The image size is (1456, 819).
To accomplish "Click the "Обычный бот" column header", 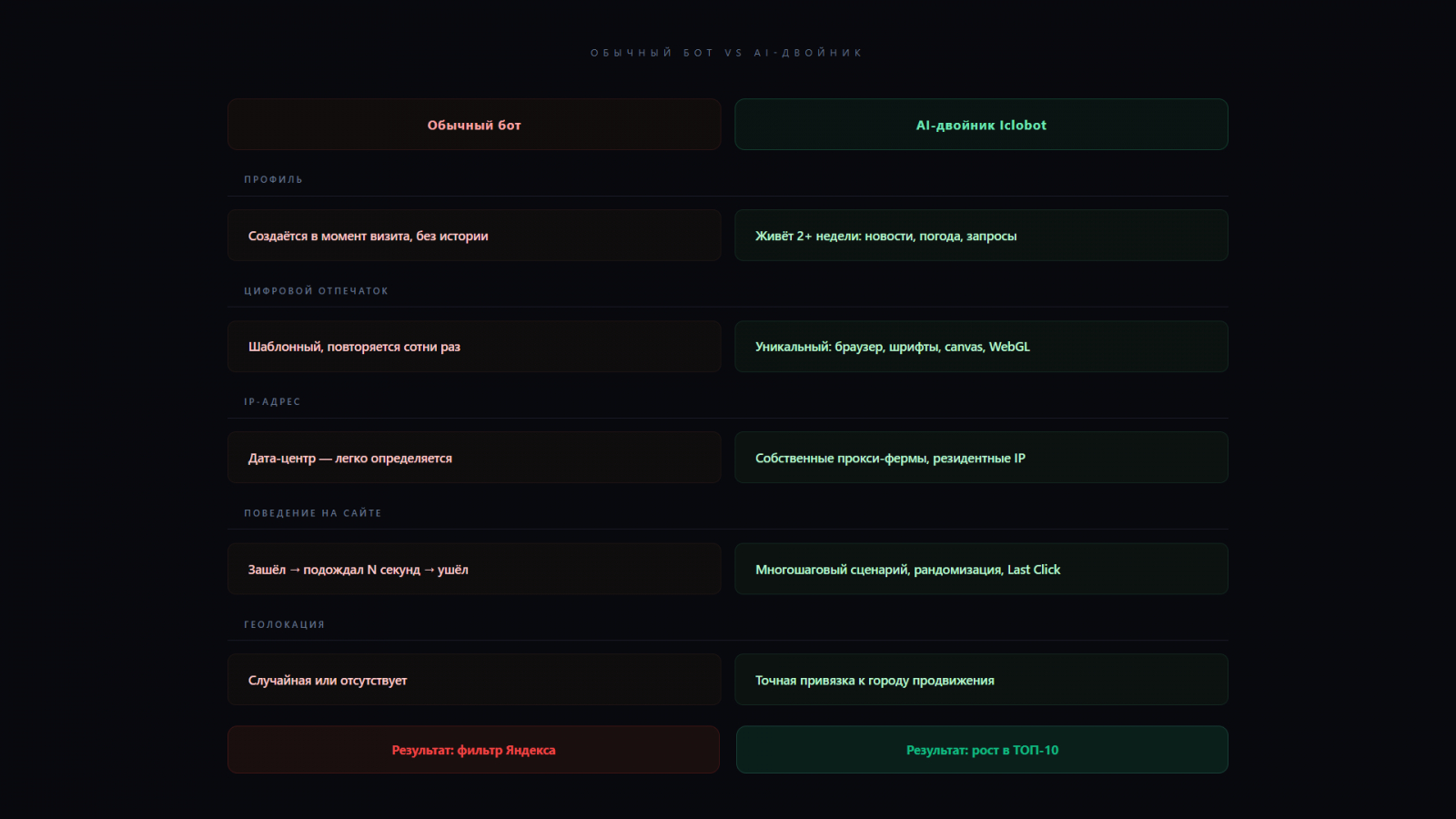I will (x=474, y=125).
